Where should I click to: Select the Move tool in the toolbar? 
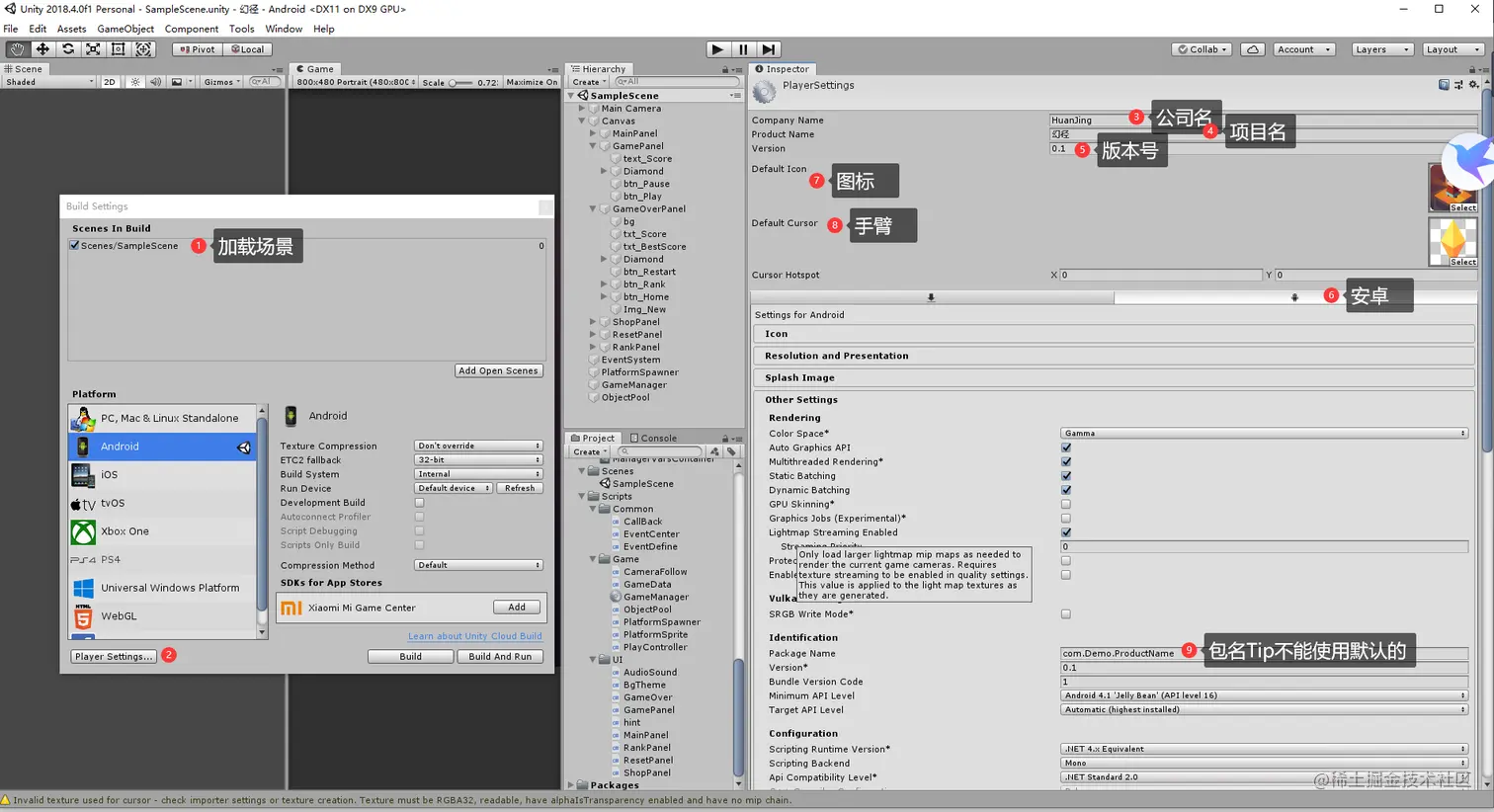pos(42,49)
